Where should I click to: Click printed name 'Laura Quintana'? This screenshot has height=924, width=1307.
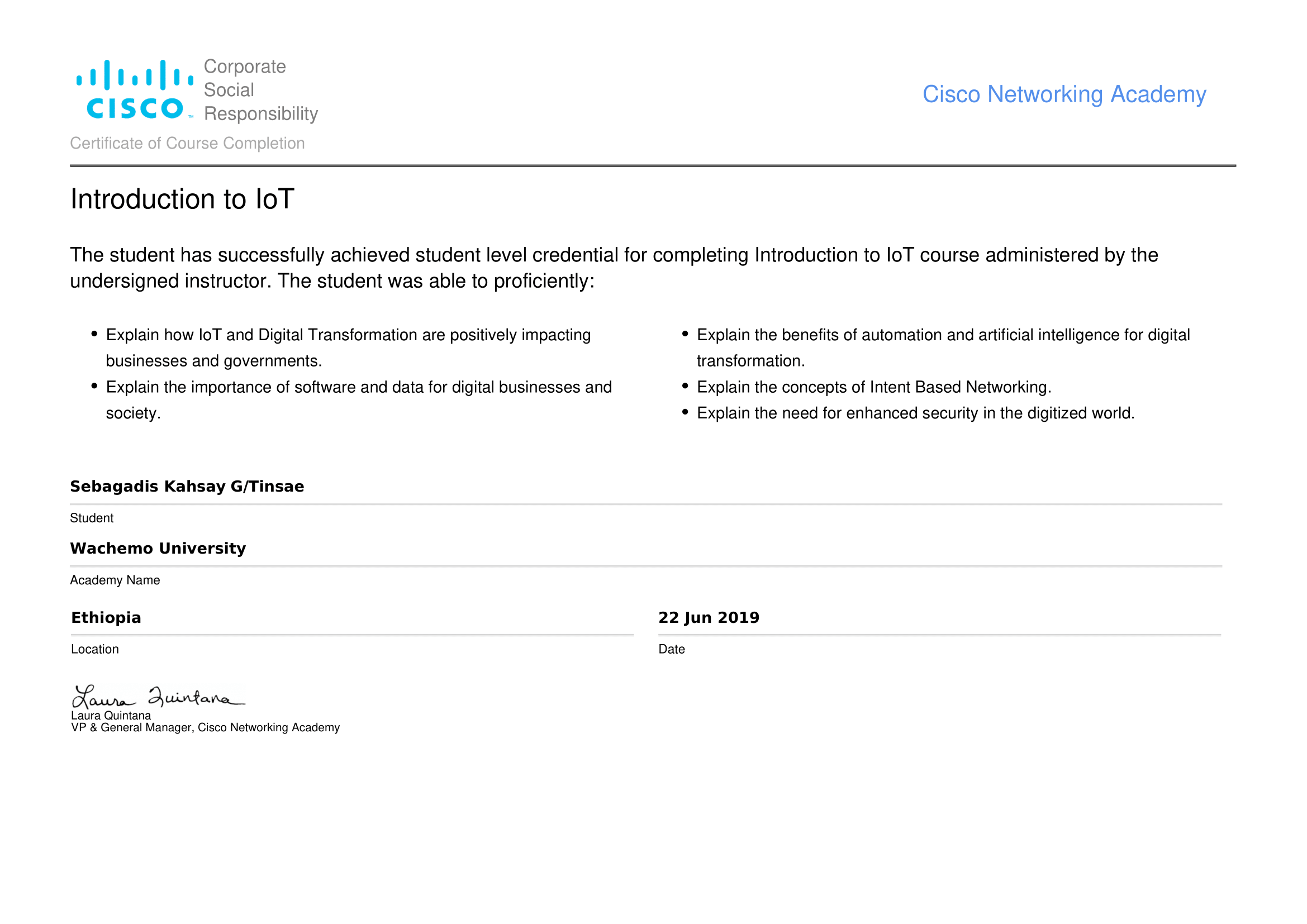pos(111,716)
